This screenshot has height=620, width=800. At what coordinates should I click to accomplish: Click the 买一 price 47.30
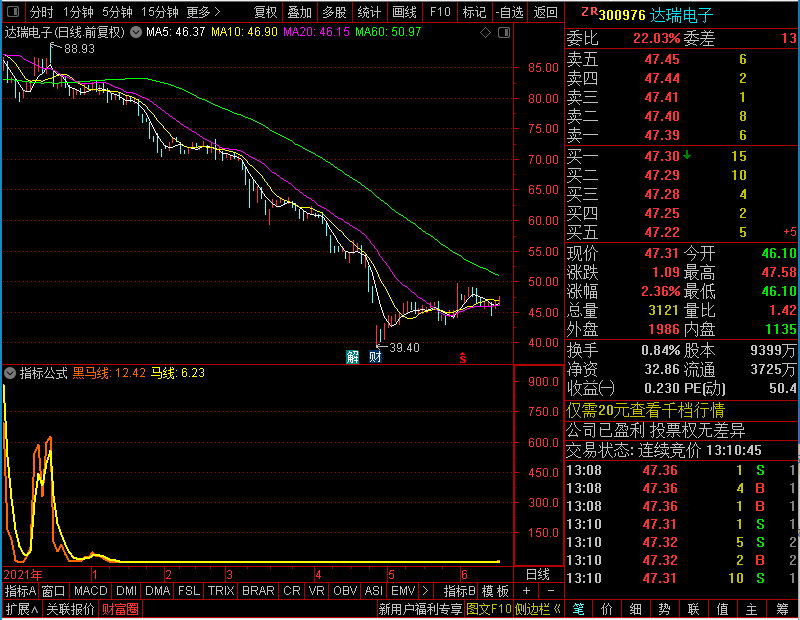click(x=662, y=156)
